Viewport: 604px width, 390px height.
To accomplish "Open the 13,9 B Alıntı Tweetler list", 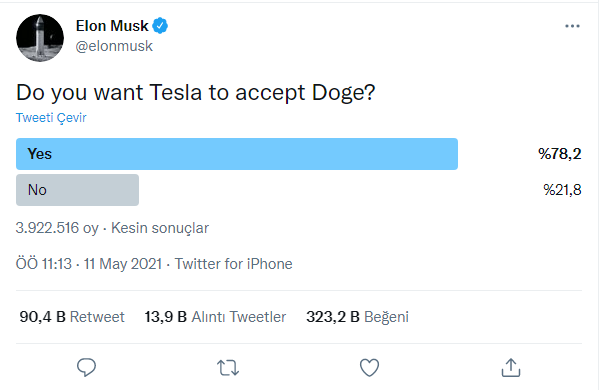I will (215, 317).
